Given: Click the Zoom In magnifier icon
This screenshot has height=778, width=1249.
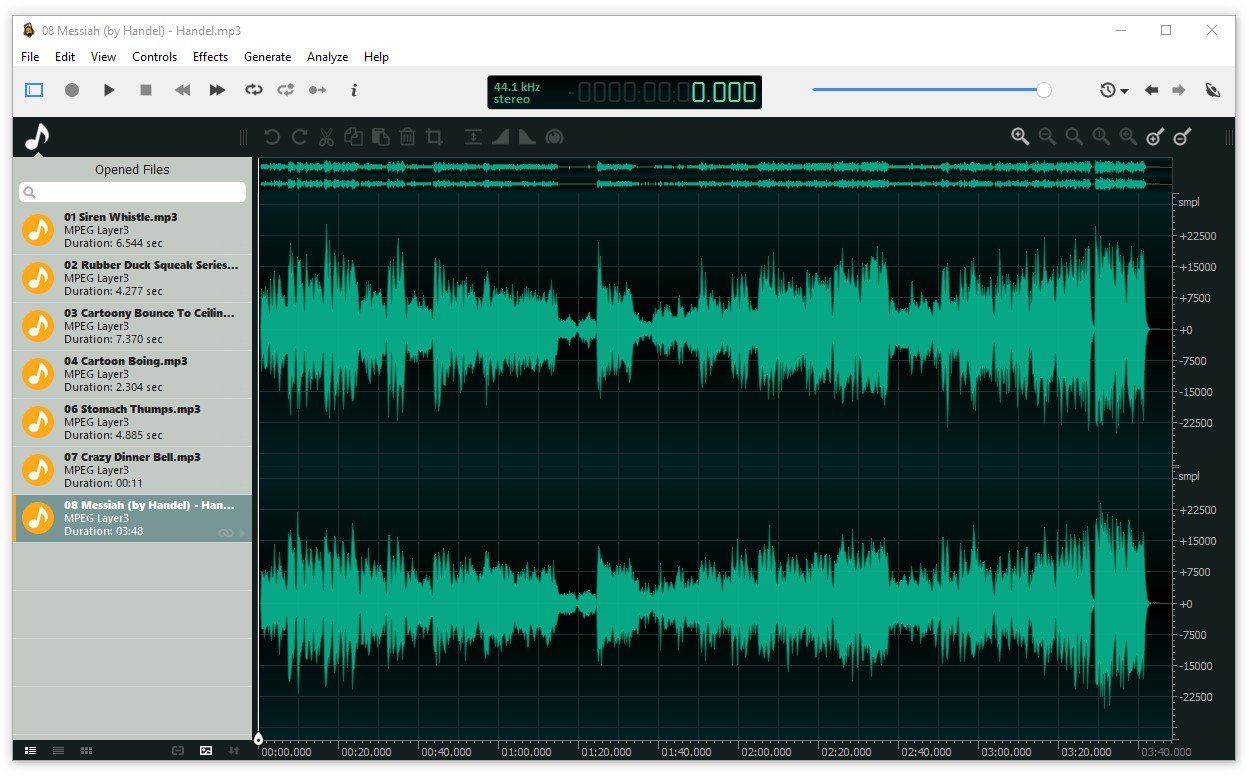Looking at the screenshot, I should [1020, 137].
